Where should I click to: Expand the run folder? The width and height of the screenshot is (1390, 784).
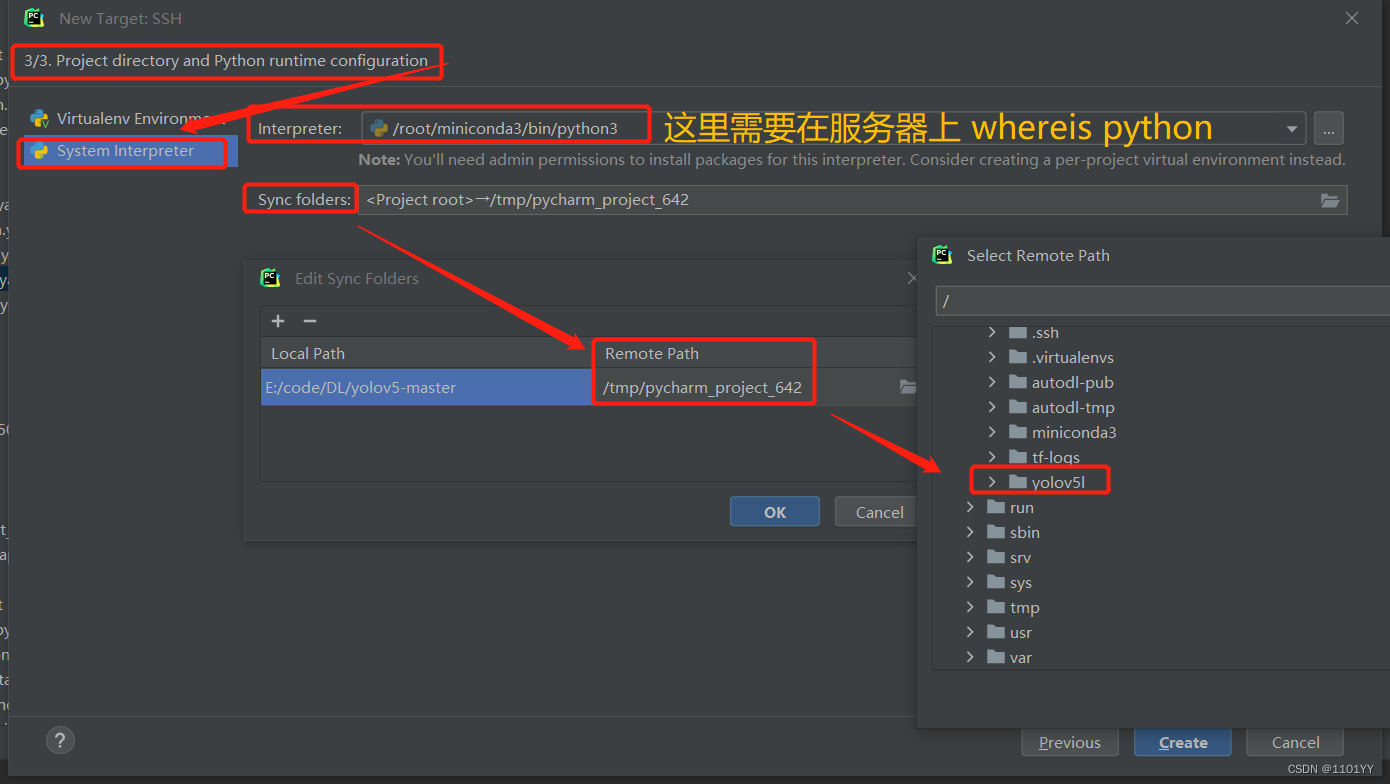(970, 507)
